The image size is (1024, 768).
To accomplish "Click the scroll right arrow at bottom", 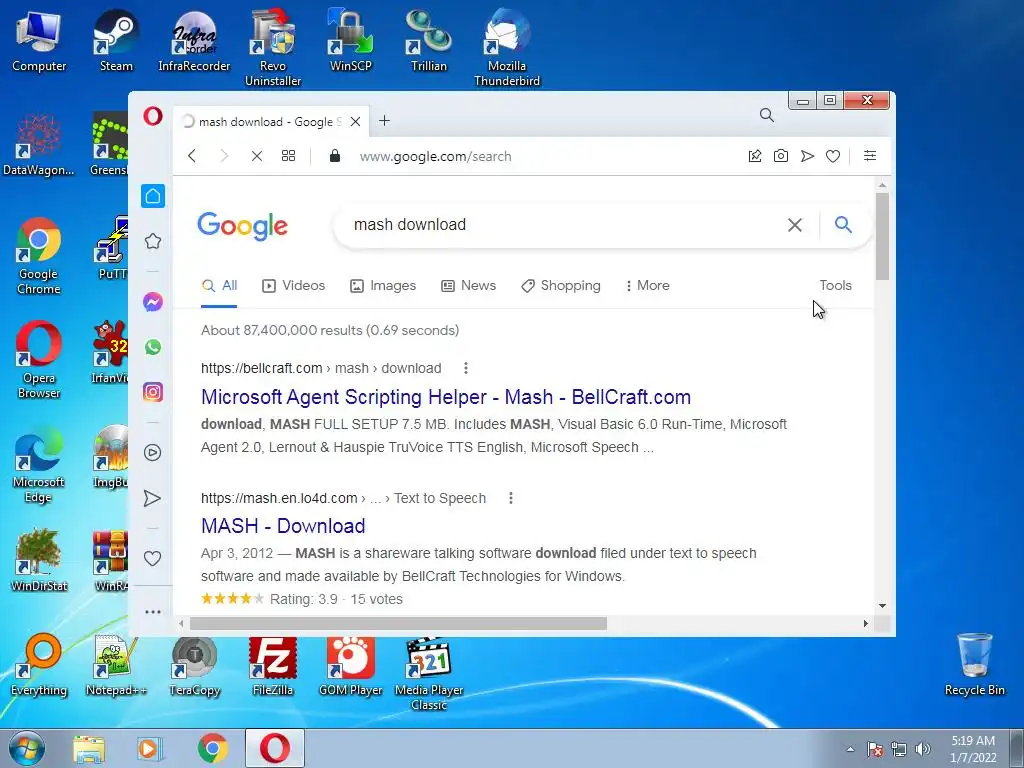I will click(866, 624).
